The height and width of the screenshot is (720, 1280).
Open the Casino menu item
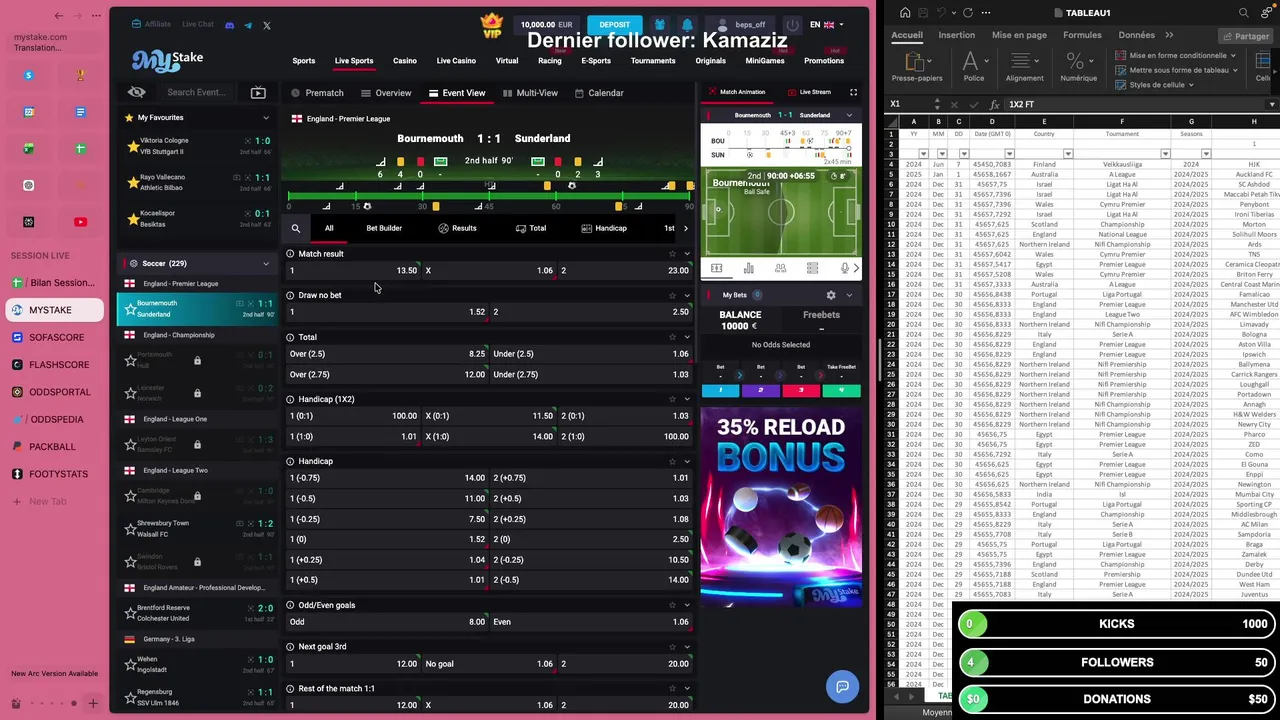[405, 61]
